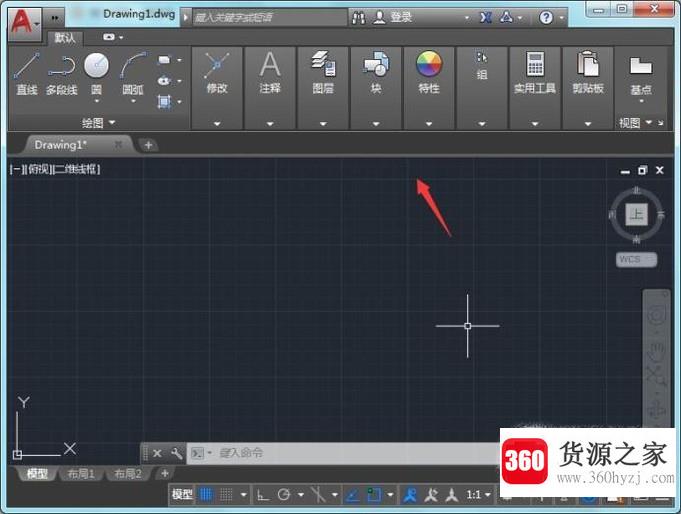
Task: Switch to the Layout1 (布局1) tab
Action: coord(81,474)
